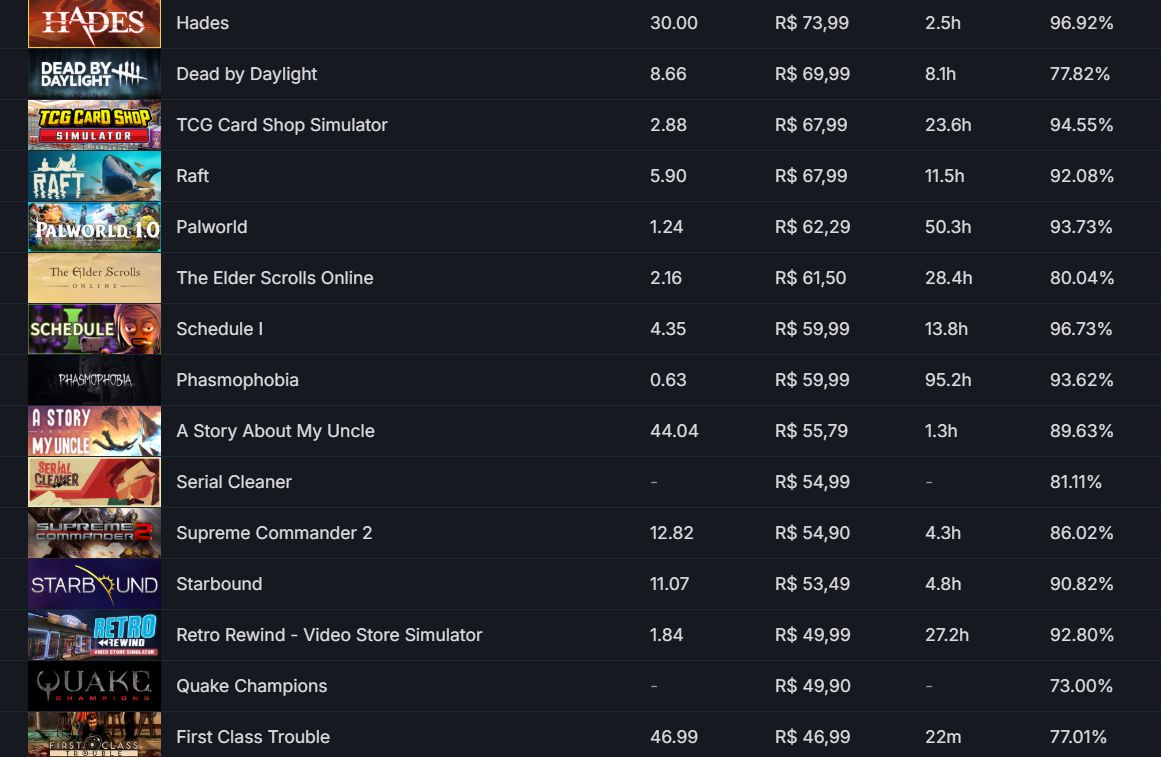1161x757 pixels.
Task: Select the 77.82% rating cell
Action: tap(1080, 74)
